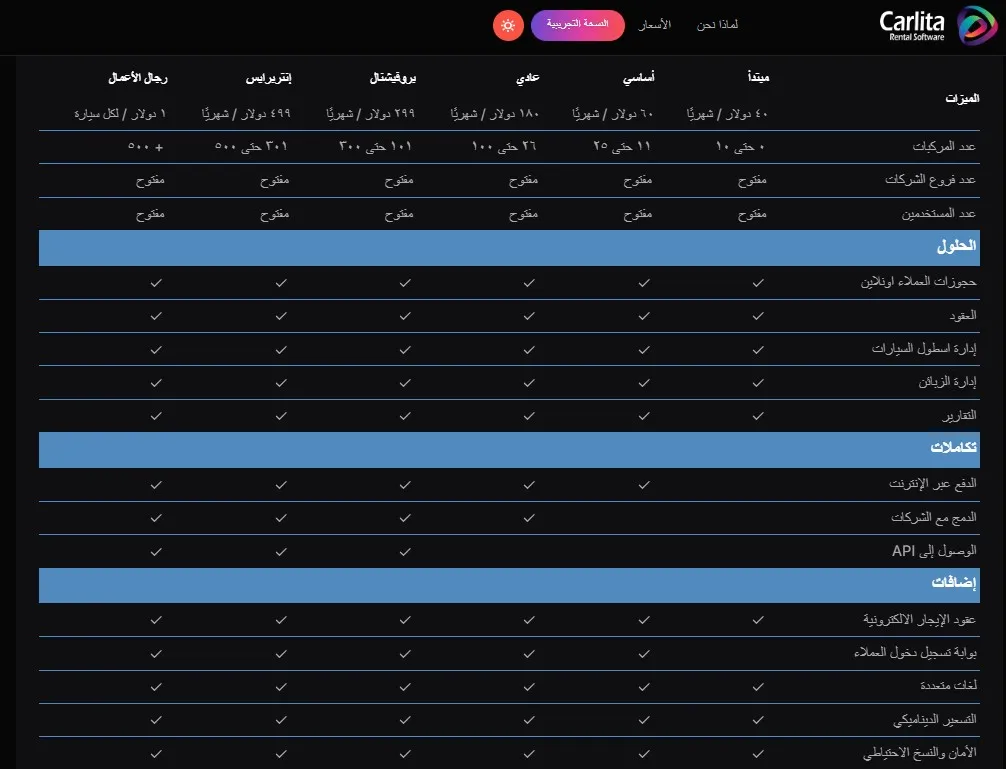Viewport: 1006px width, 769px height.
Task: Click the الحلول section header bar
Action: (x=509, y=248)
